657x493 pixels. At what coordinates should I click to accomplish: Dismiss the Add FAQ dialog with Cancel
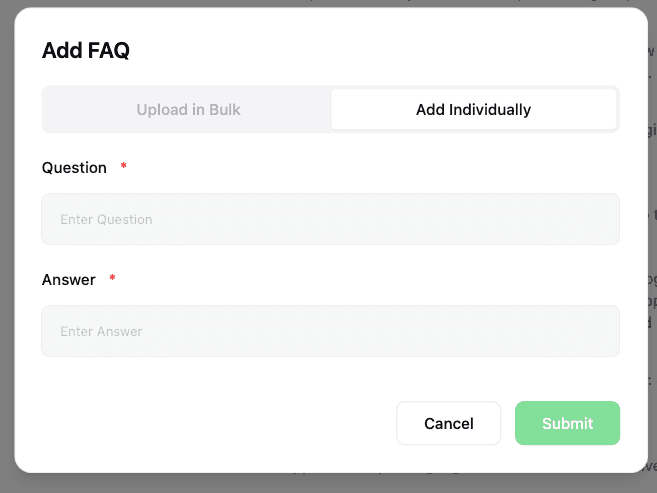(x=448, y=423)
